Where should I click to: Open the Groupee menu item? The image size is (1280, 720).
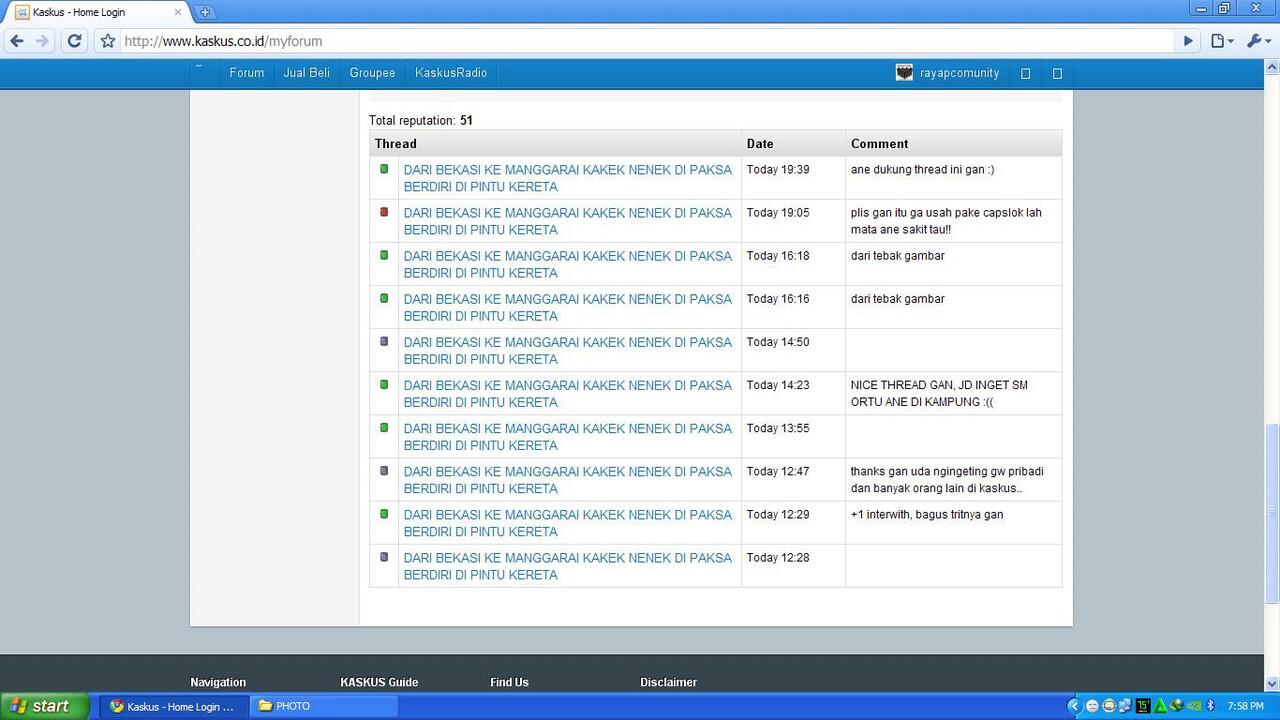click(372, 73)
